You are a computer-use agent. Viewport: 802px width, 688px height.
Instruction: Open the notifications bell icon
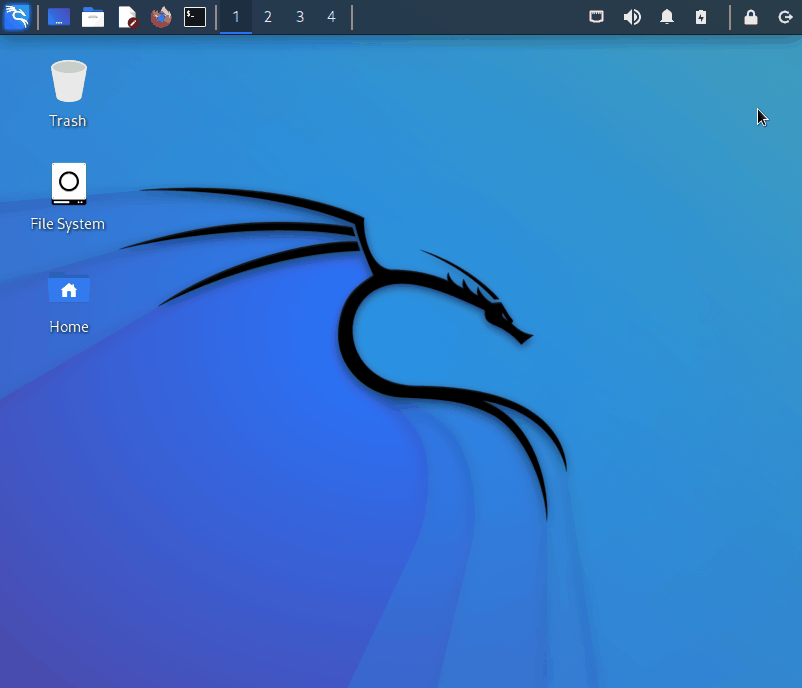tap(666, 17)
